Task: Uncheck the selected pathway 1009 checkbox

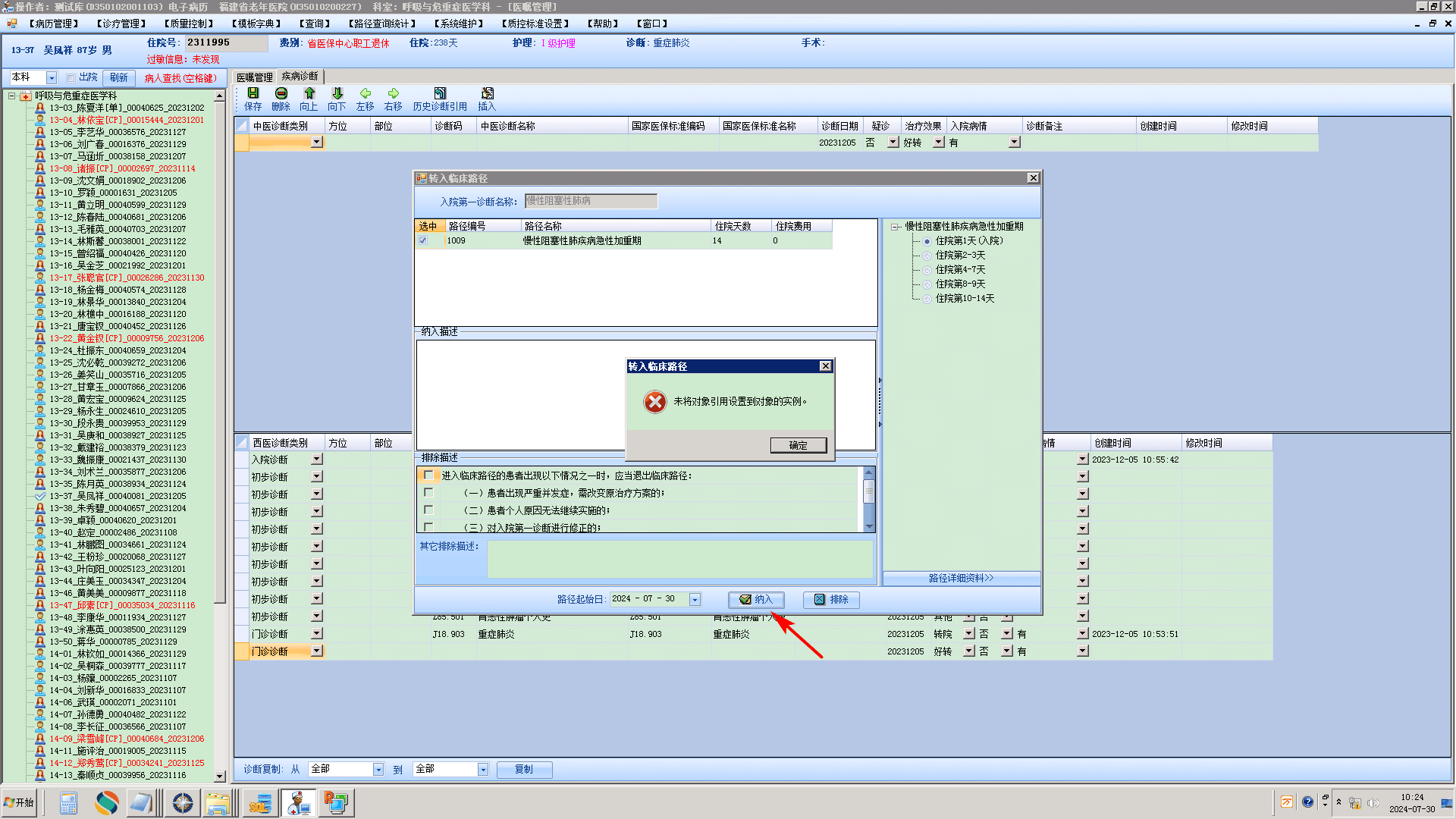Action: point(423,240)
